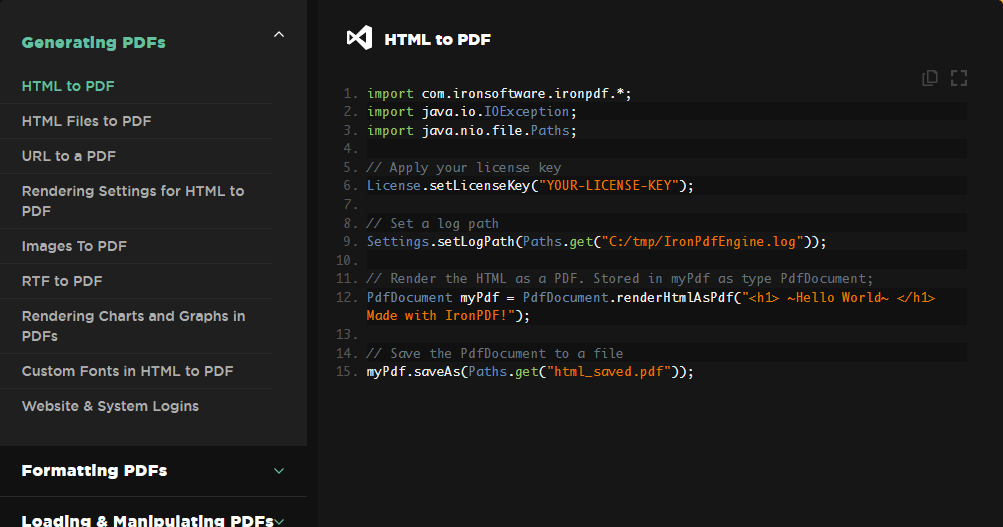
Task: Open Custom Fonts in HTML to PDF
Action: coord(127,371)
